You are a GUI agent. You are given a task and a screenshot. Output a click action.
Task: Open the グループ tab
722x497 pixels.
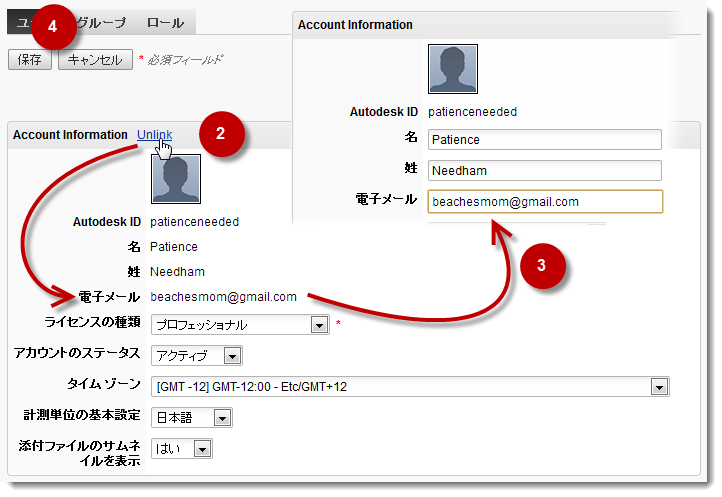click(x=101, y=23)
